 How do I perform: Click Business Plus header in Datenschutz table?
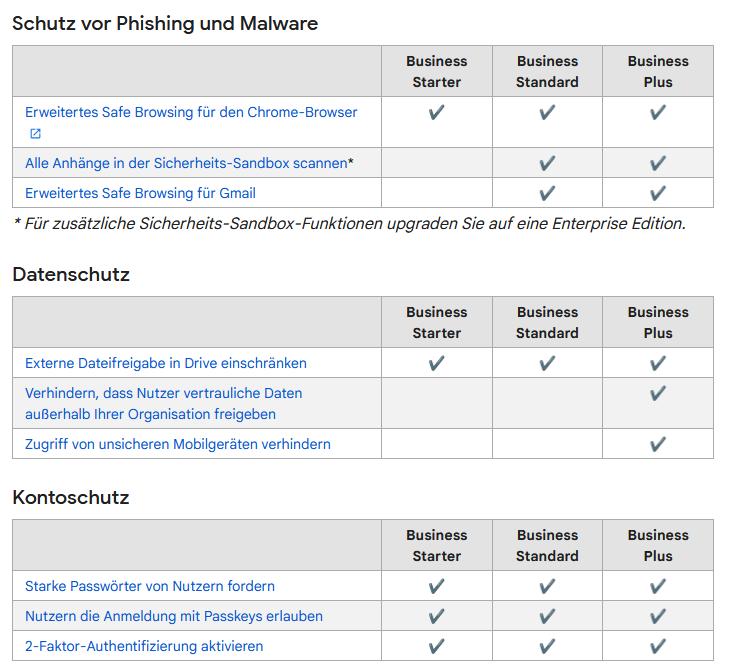coord(658,323)
